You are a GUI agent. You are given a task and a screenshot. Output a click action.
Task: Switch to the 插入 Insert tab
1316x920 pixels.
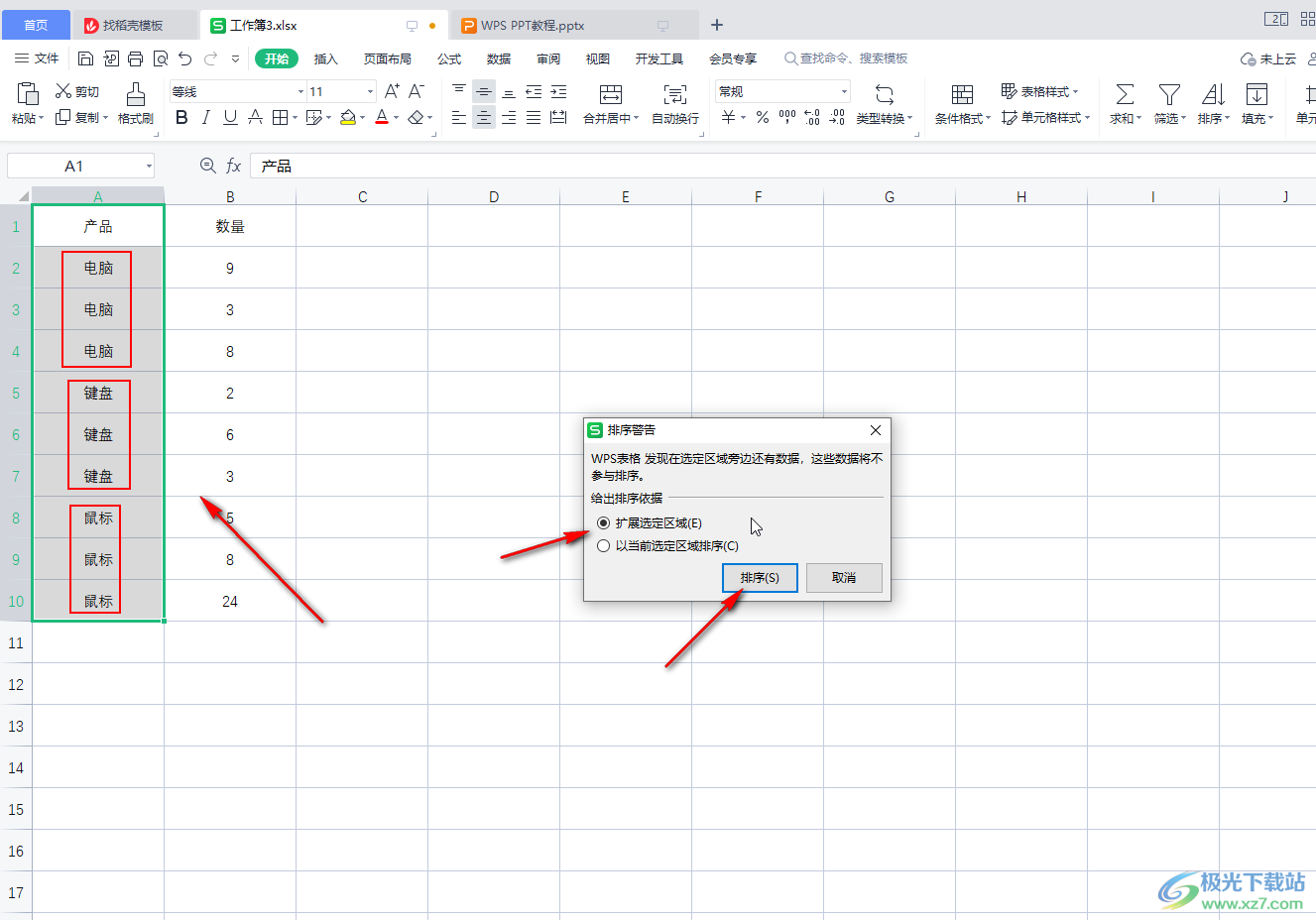[x=326, y=58]
